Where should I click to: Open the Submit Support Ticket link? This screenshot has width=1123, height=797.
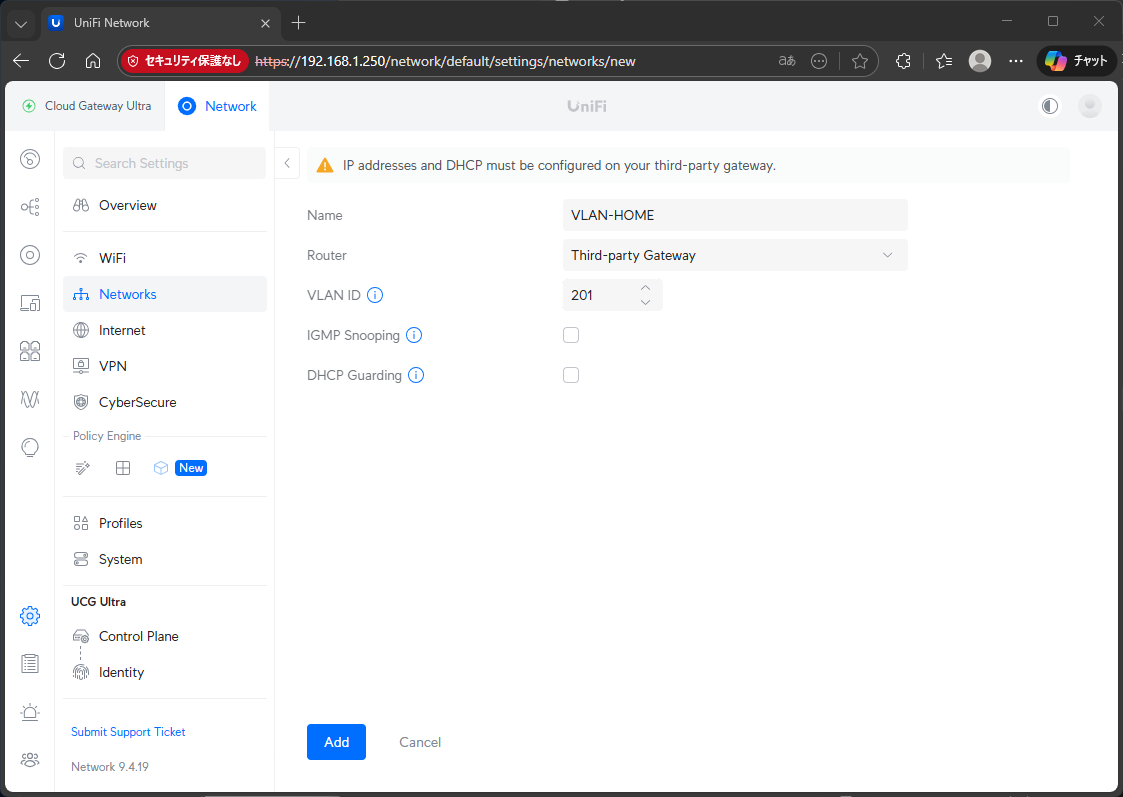tap(128, 732)
